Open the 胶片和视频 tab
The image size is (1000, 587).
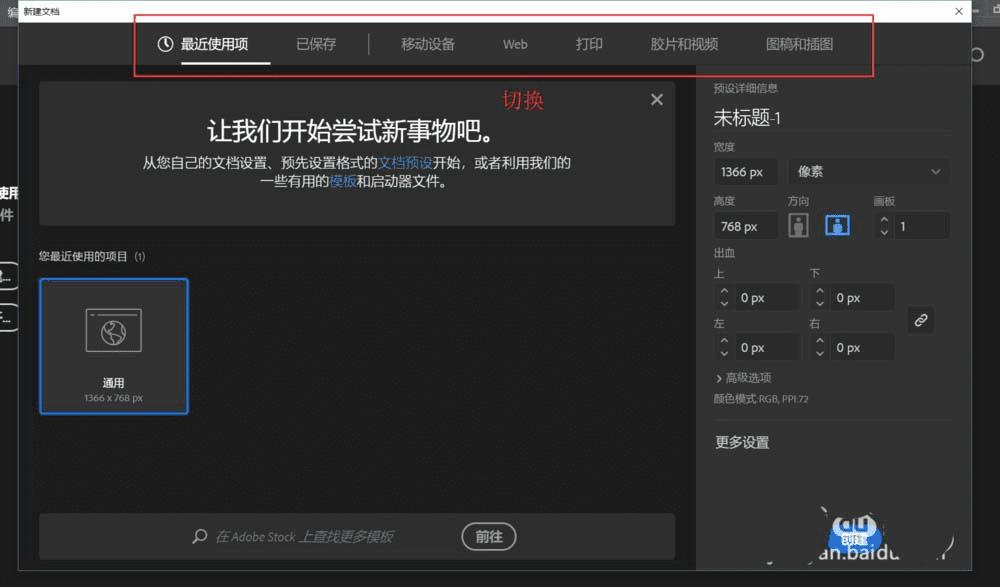(x=684, y=44)
